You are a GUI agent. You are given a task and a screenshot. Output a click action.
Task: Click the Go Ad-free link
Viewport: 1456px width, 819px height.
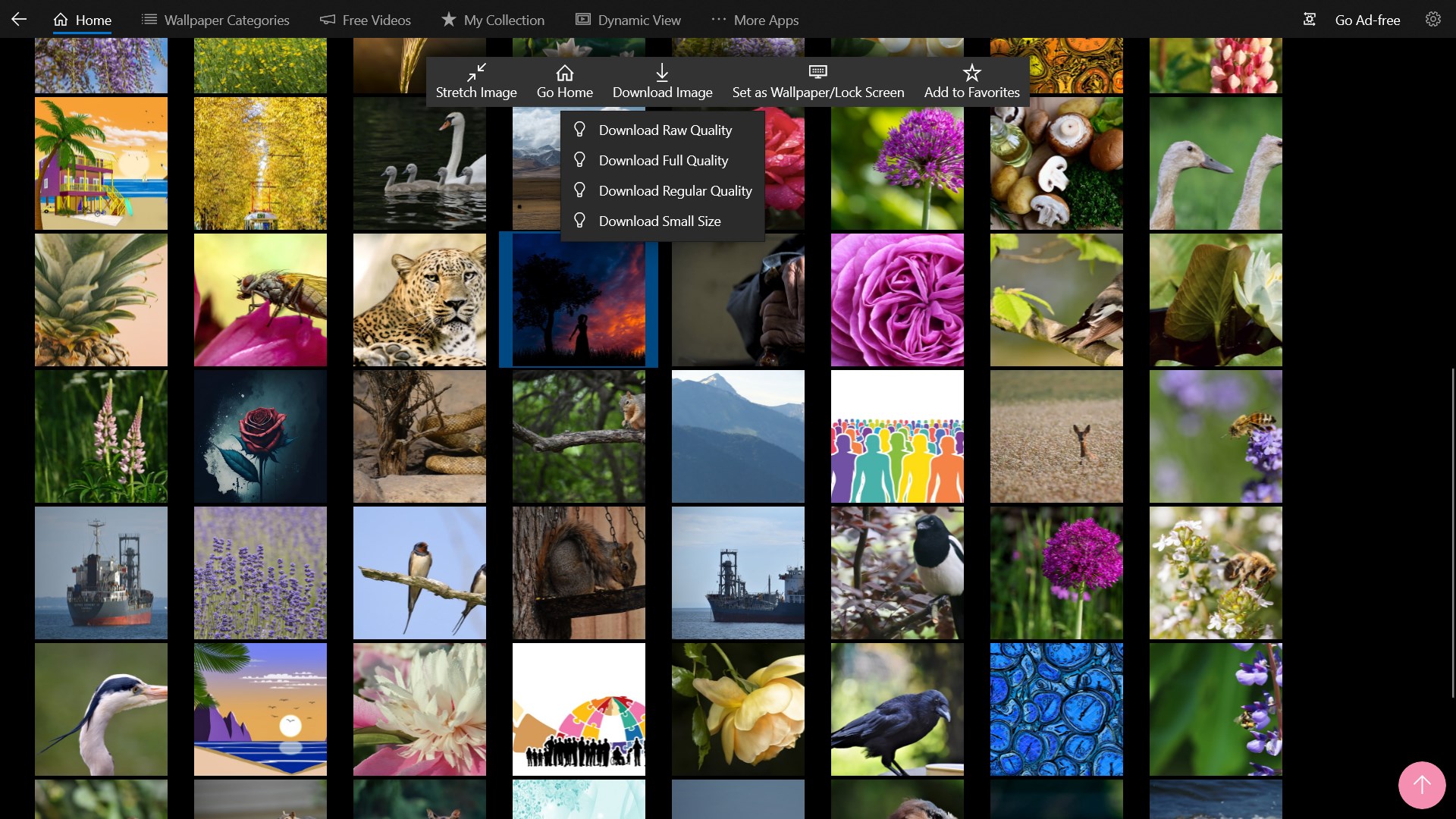pyautogui.click(x=1367, y=20)
